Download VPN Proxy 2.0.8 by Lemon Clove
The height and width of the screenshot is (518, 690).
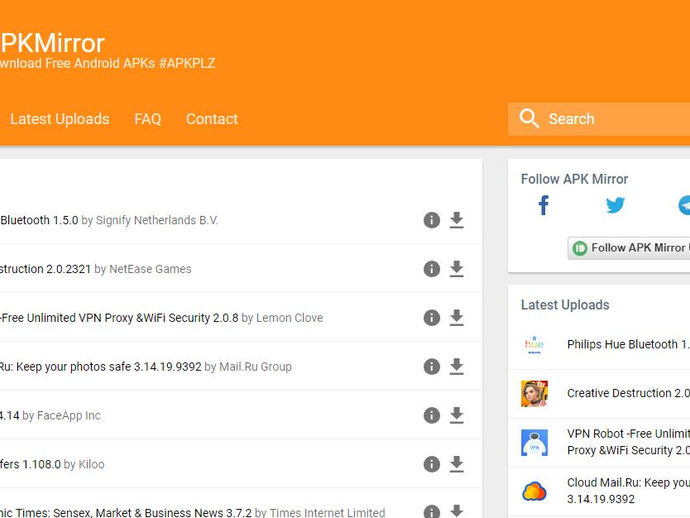click(x=456, y=317)
